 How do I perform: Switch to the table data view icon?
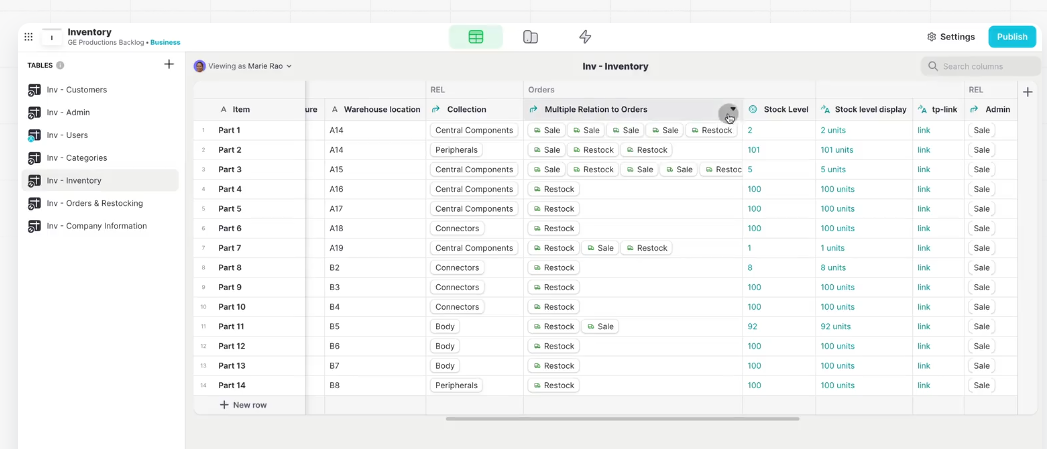click(475, 37)
